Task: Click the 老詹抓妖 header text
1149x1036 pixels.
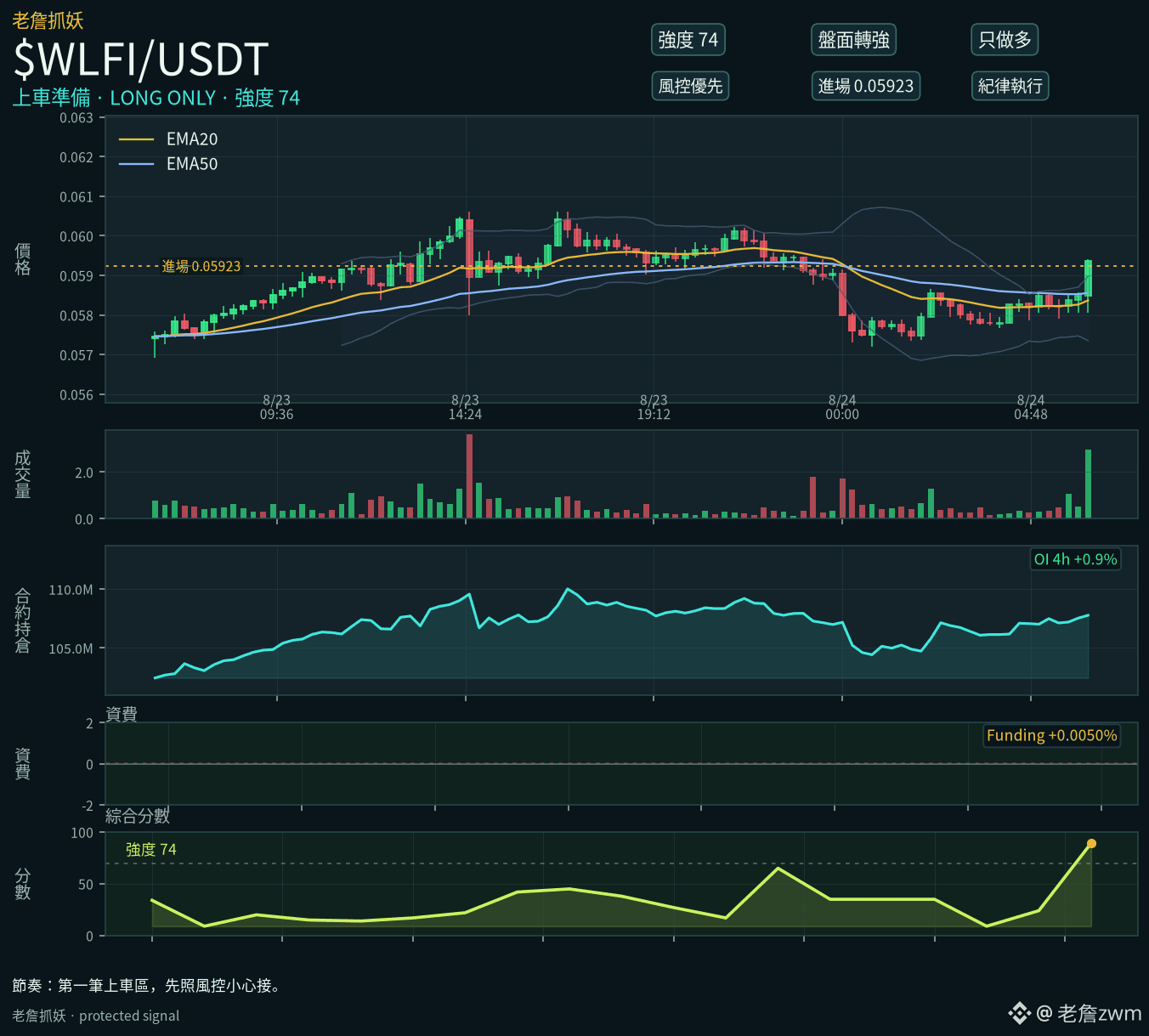Action: tap(48, 20)
